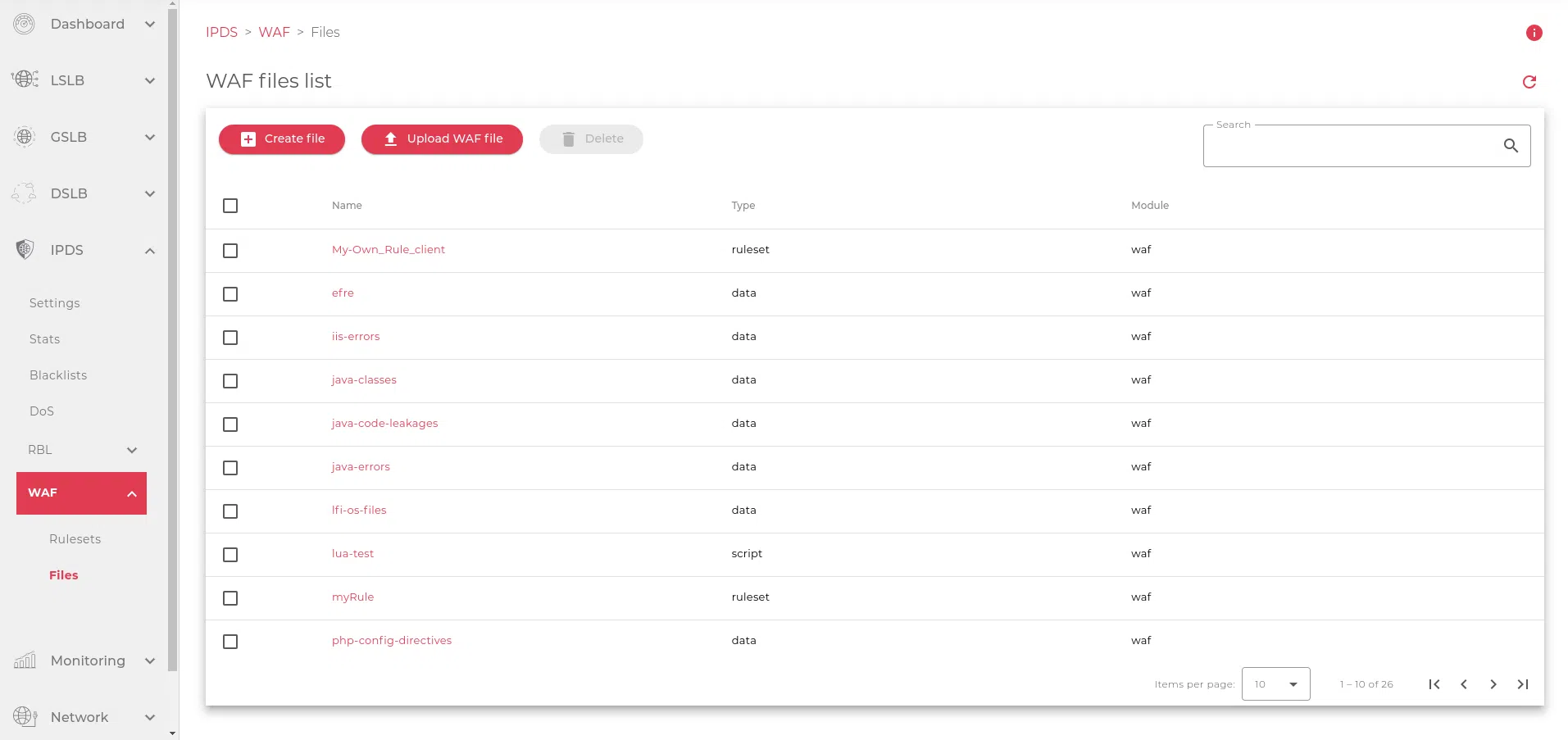Go to the next page arrow
1568x740 pixels.
[x=1493, y=684]
